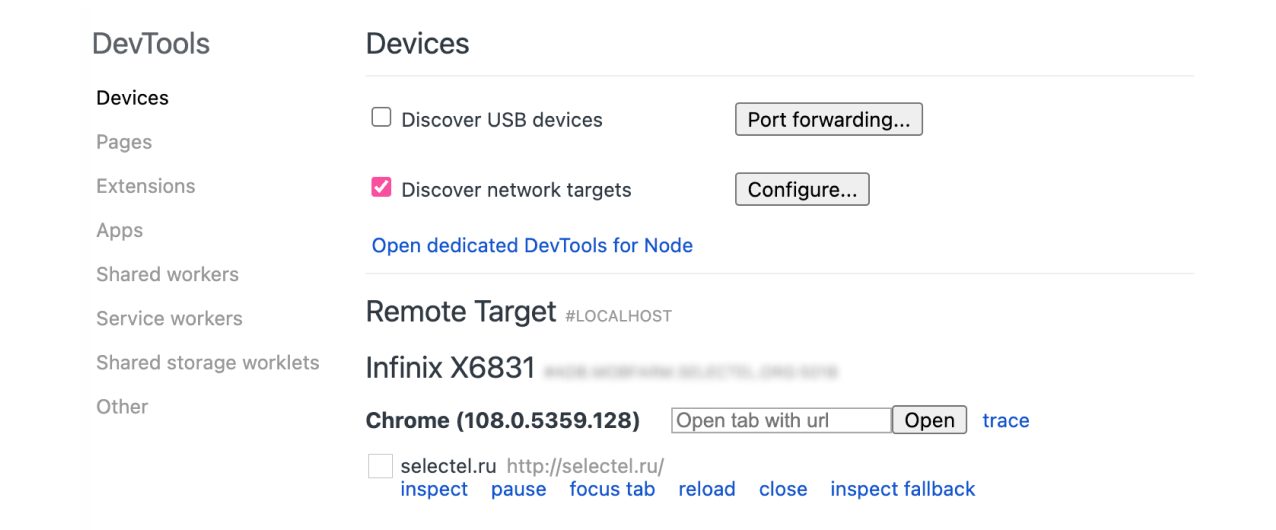Pause the selectel.ru remote tab
1276x530 pixels.
point(518,489)
